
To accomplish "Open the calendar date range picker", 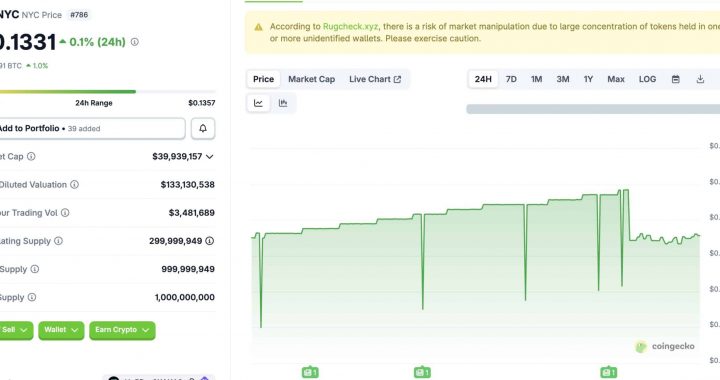I will [675, 79].
